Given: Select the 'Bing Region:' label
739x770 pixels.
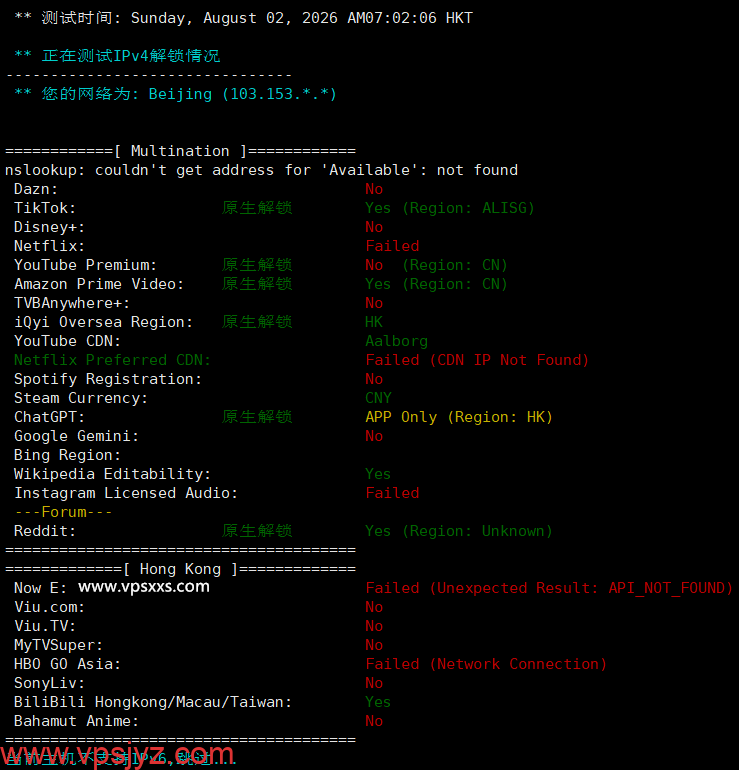Looking at the screenshot, I should [x=67, y=455].
